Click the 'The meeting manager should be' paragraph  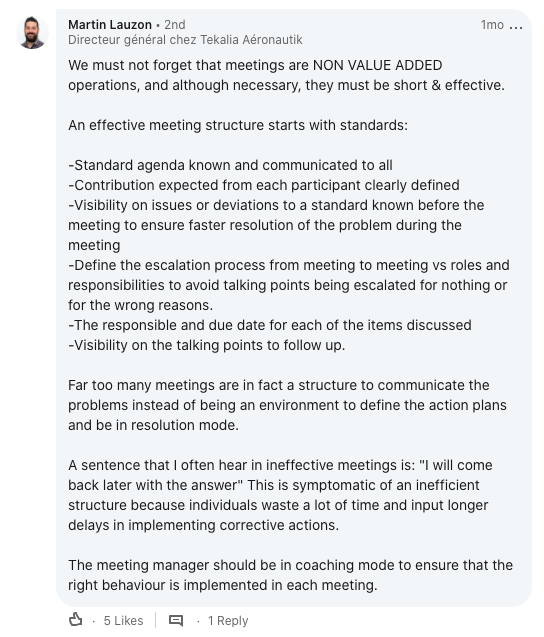(290, 575)
